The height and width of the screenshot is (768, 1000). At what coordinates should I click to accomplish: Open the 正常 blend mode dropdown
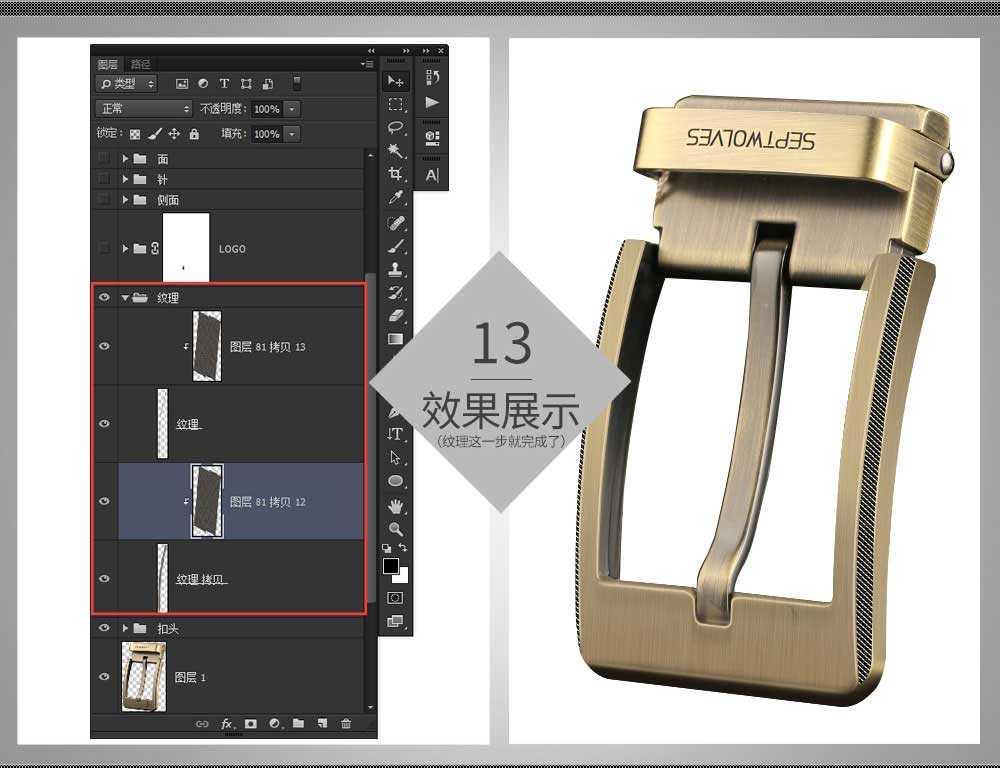[143, 109]
